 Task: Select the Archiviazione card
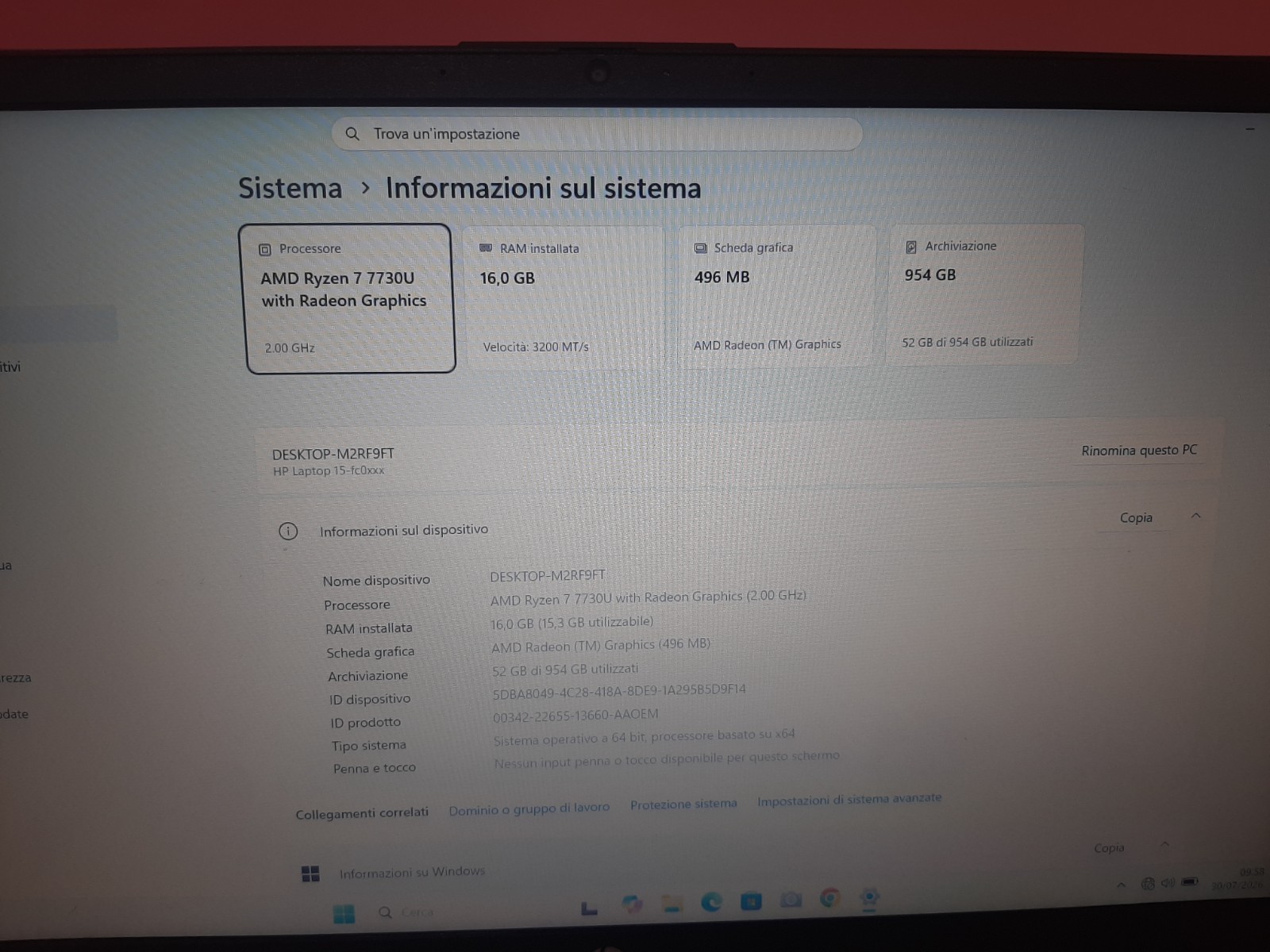(x=984, y=294)
